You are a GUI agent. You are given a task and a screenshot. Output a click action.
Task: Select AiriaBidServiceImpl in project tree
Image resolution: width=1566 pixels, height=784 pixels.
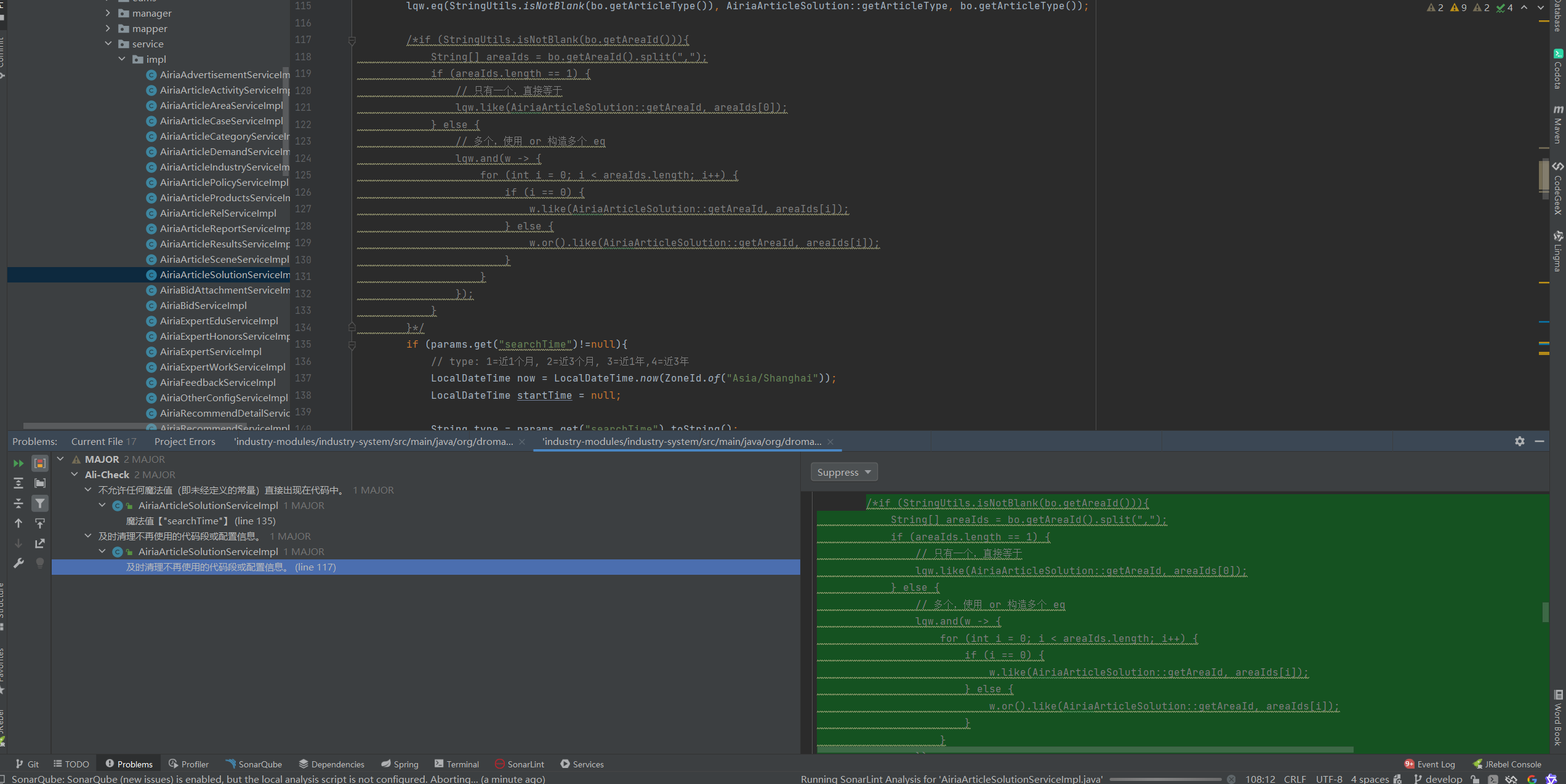pos(203,305)
